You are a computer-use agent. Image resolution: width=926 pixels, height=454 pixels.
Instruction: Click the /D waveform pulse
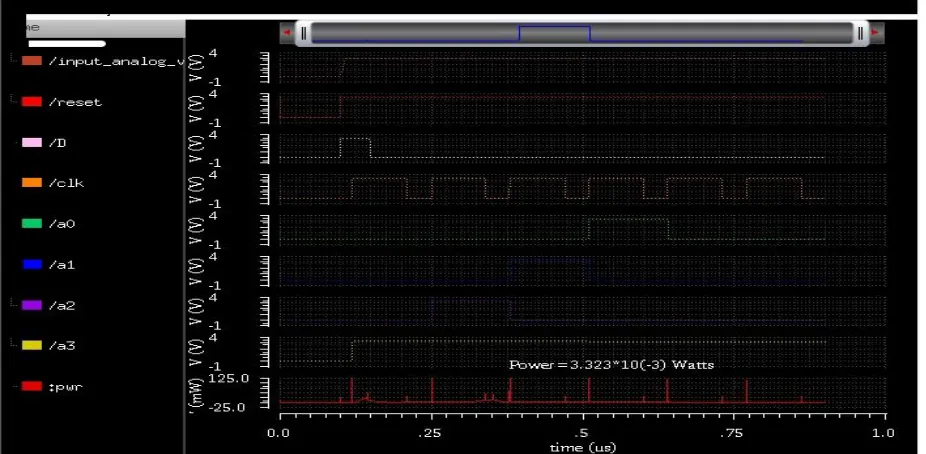pyautogui.click(x=356, y=148)
